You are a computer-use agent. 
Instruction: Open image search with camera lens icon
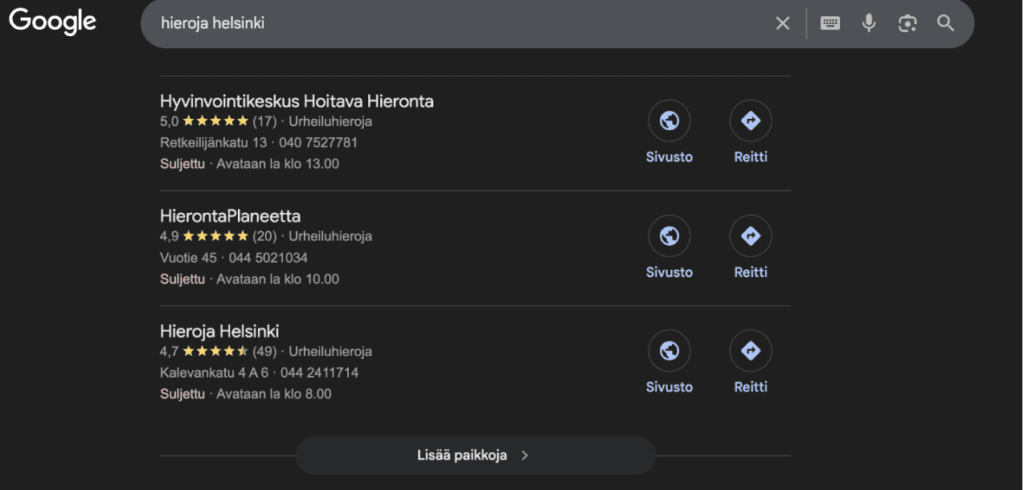pyautogui.click(x=907, y=23)
